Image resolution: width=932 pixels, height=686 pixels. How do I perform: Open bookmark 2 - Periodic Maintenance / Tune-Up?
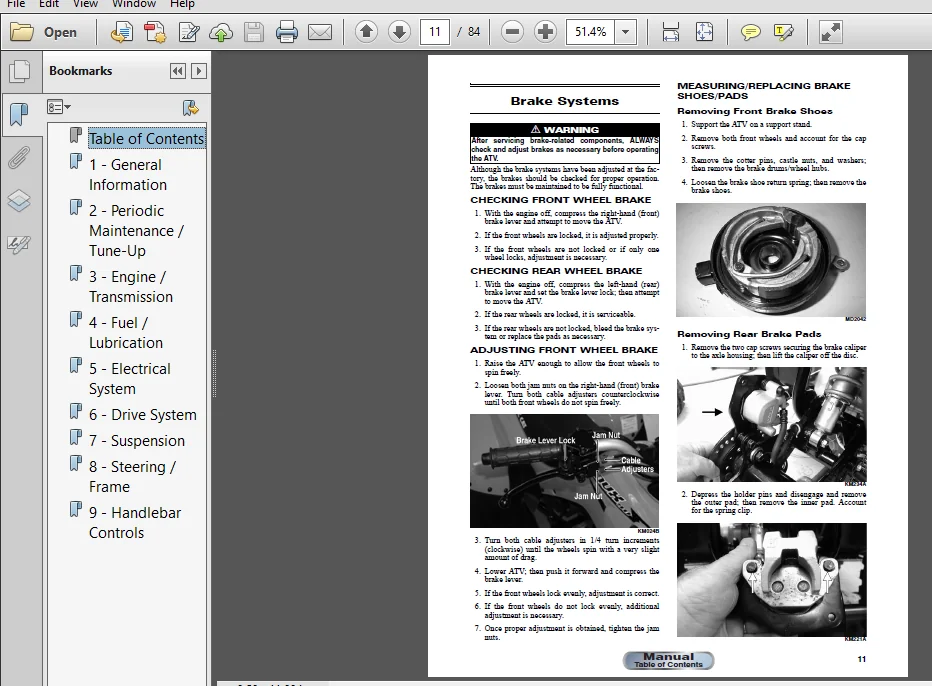(x=136, y=231)
